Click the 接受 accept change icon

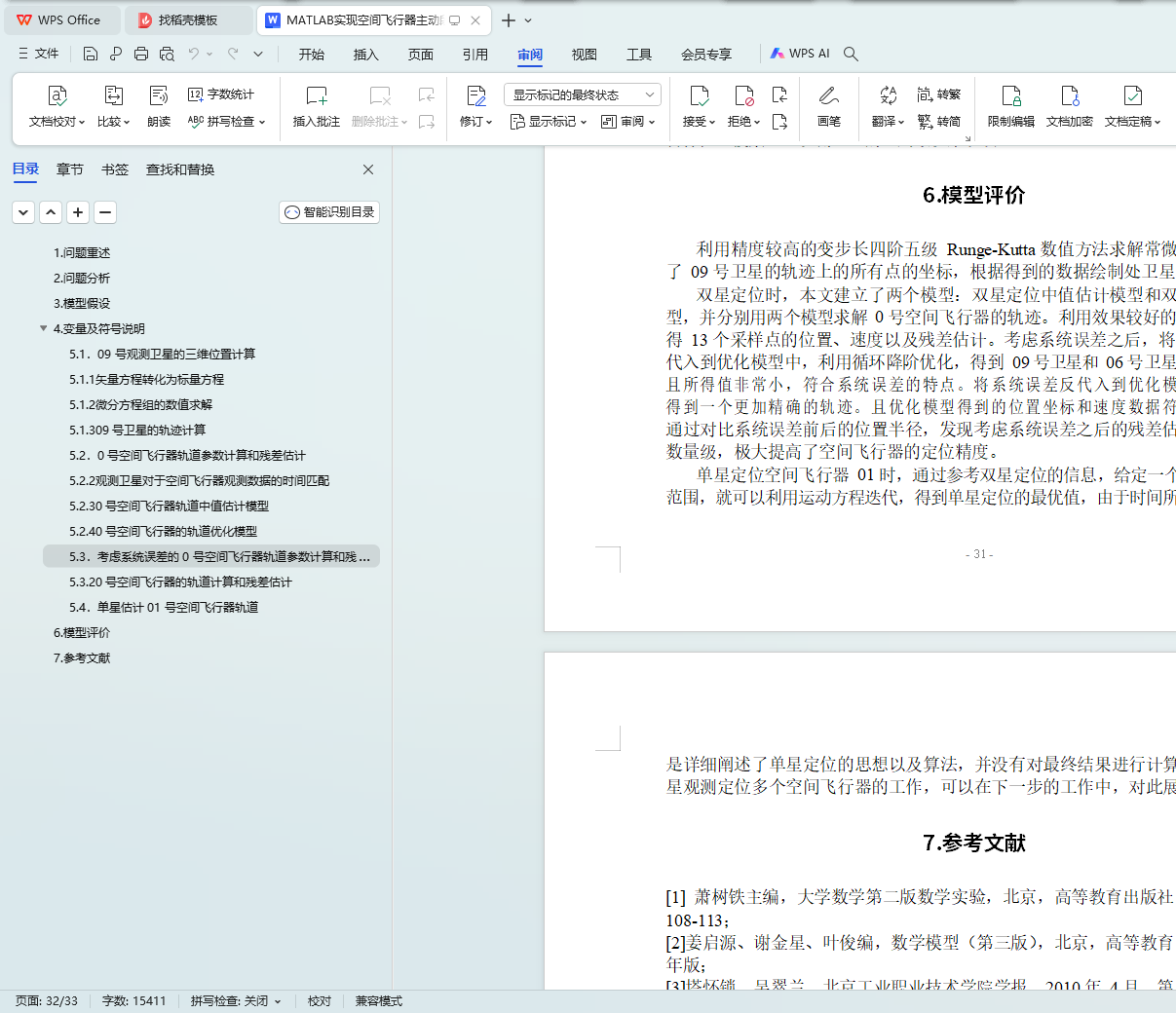[700, 95]
